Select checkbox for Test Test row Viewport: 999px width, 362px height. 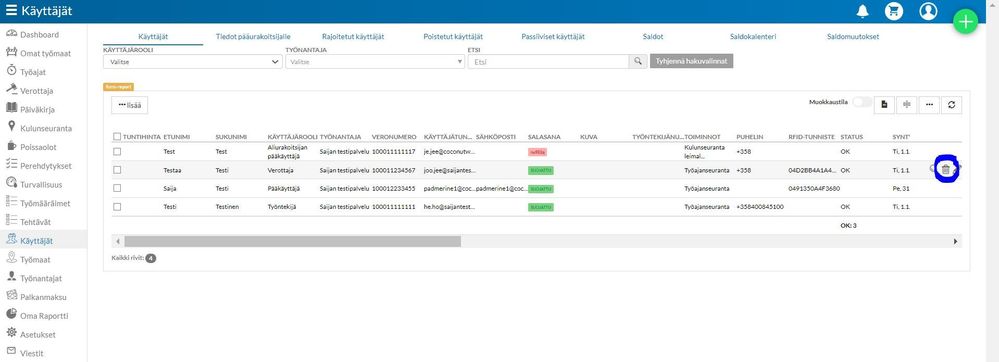[117, 152]
